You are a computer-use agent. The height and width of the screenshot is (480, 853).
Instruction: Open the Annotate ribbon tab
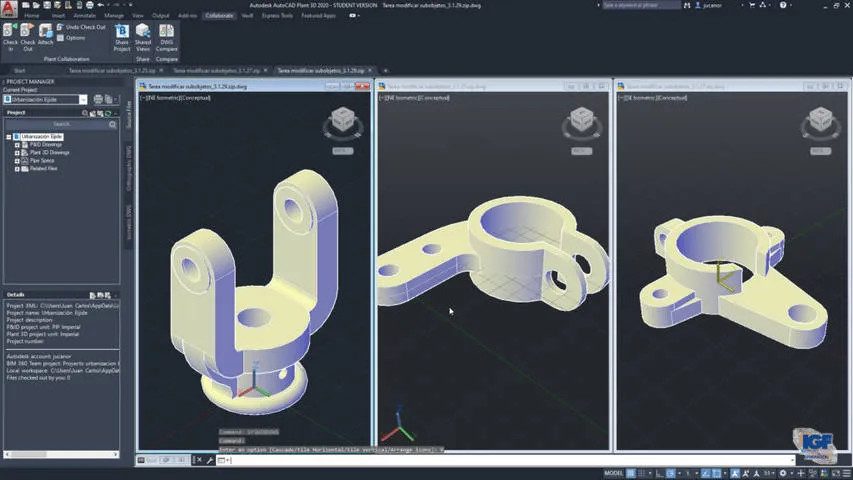click(85, 16)
